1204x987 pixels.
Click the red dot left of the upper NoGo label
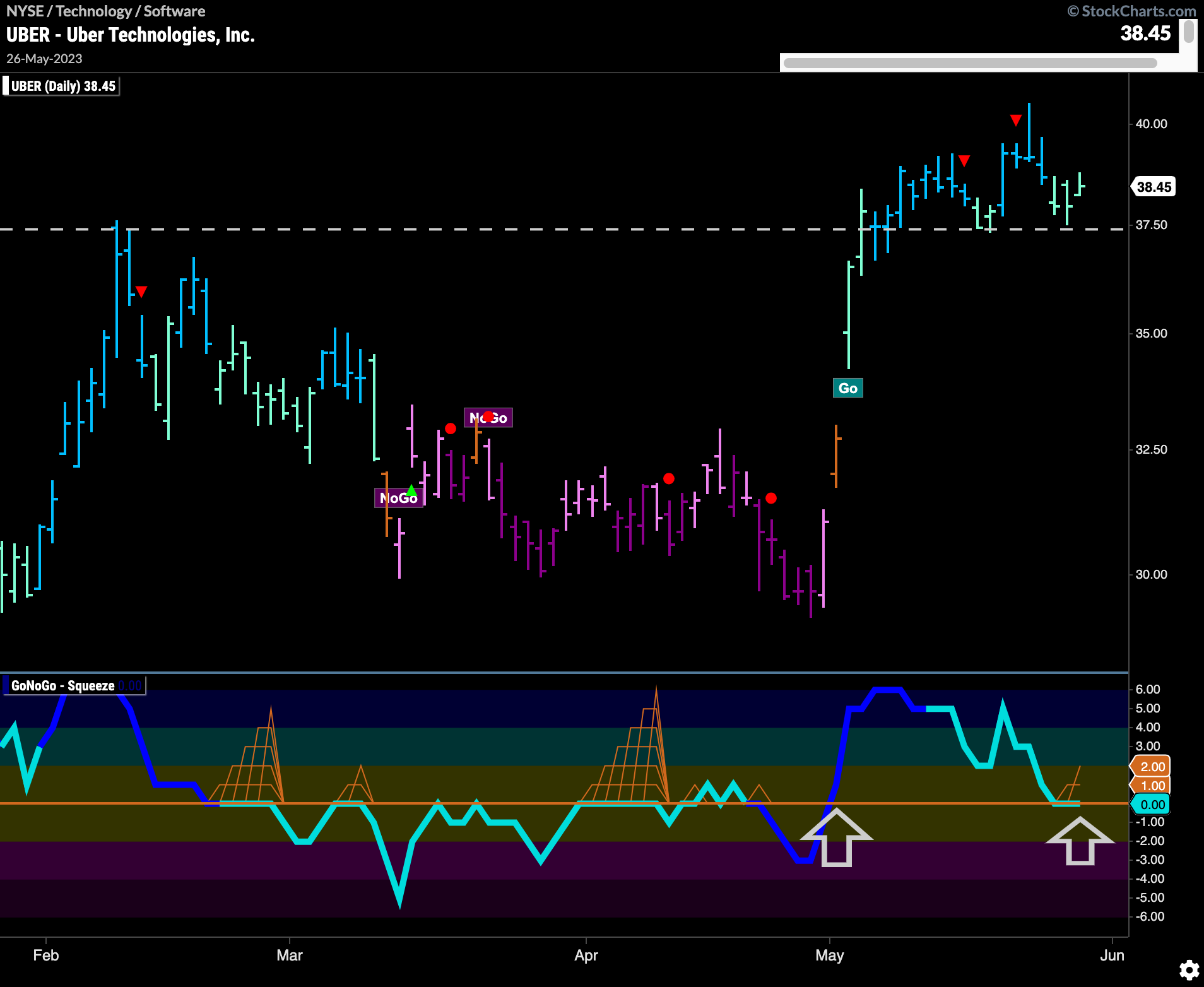(x=450, y=428)
